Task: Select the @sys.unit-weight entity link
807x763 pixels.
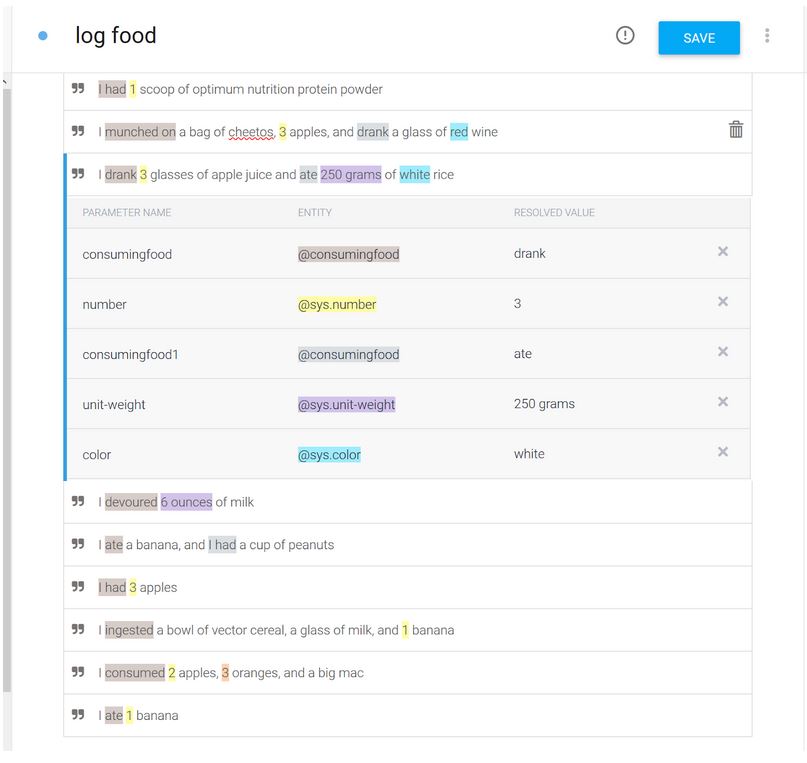Action: 346,404
